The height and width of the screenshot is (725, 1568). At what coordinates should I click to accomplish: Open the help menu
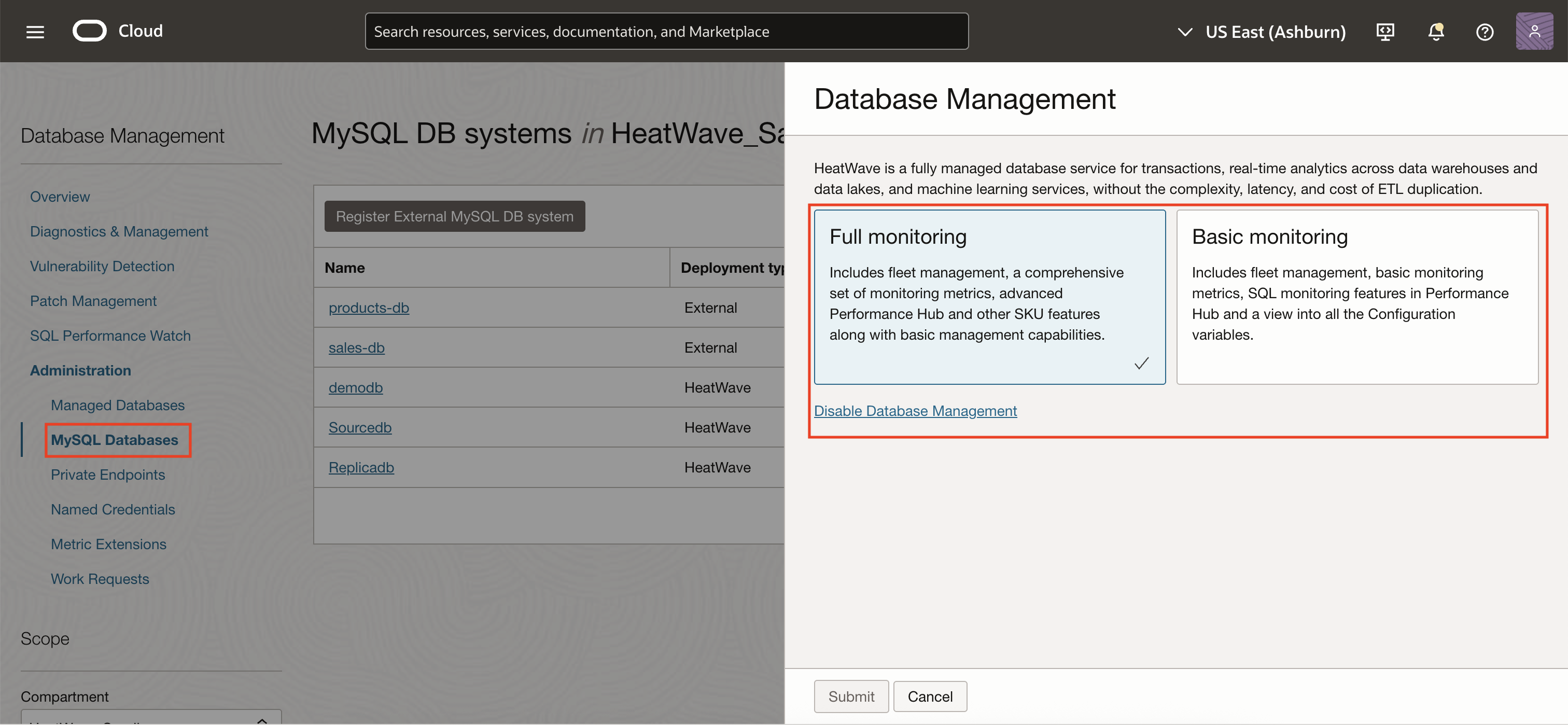[1484, 31]
